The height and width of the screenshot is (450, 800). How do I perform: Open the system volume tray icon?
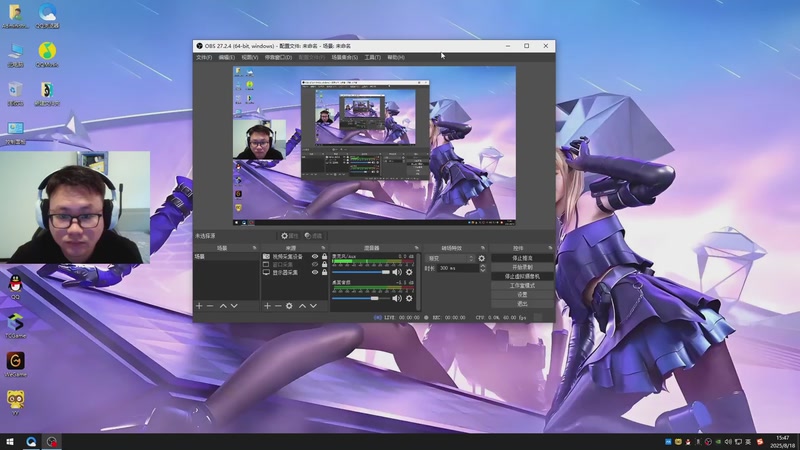[728, 442]
